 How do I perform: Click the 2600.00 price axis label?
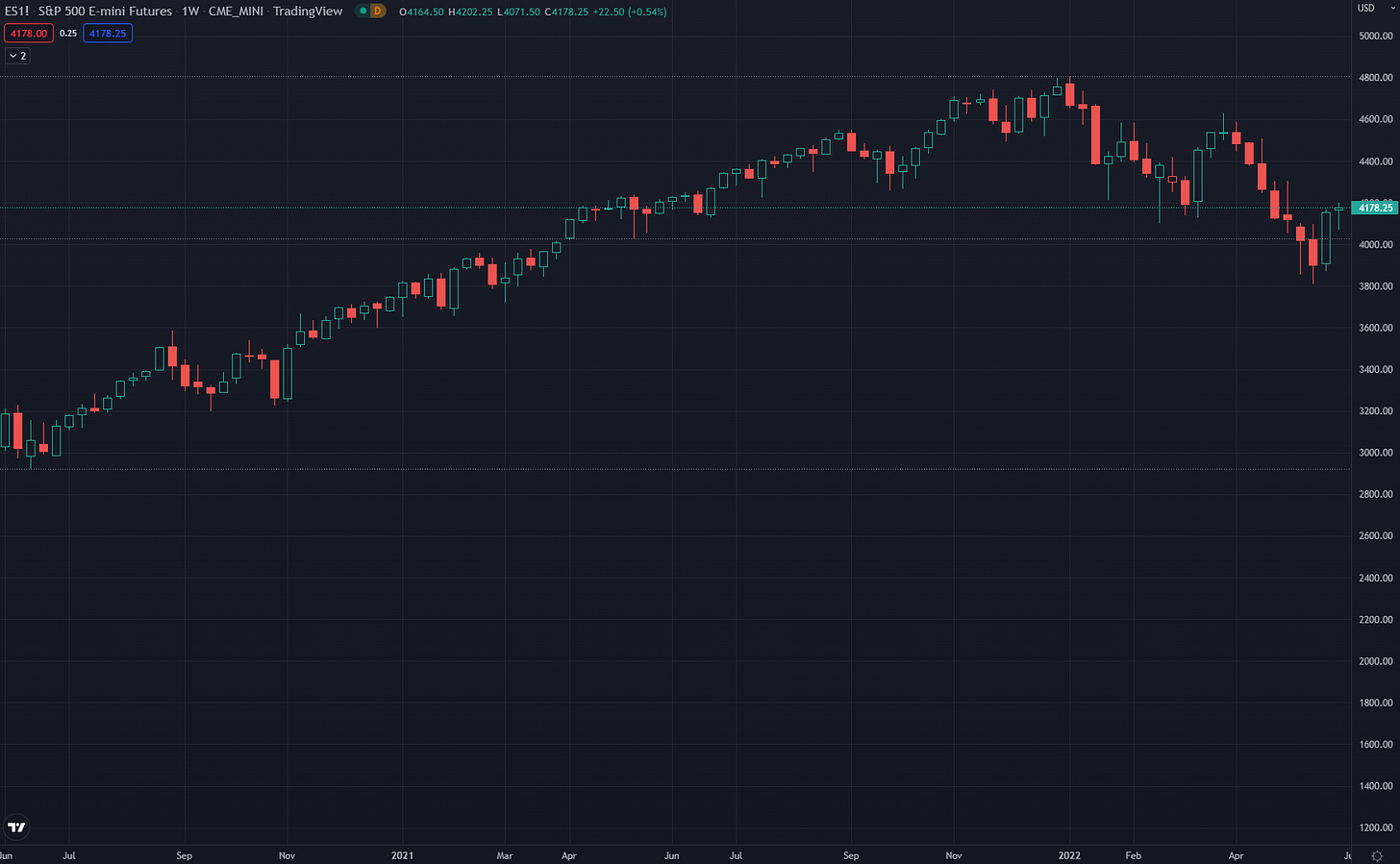[x=1375, y=536]
